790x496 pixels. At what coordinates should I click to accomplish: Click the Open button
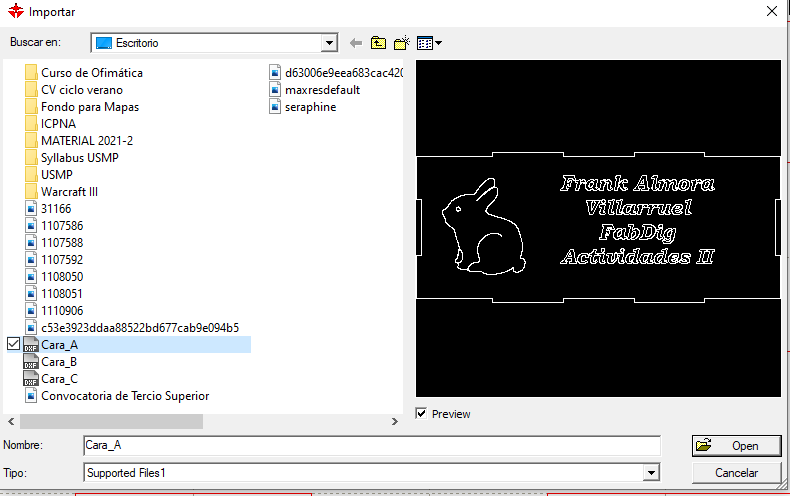[x=736, y=446]
